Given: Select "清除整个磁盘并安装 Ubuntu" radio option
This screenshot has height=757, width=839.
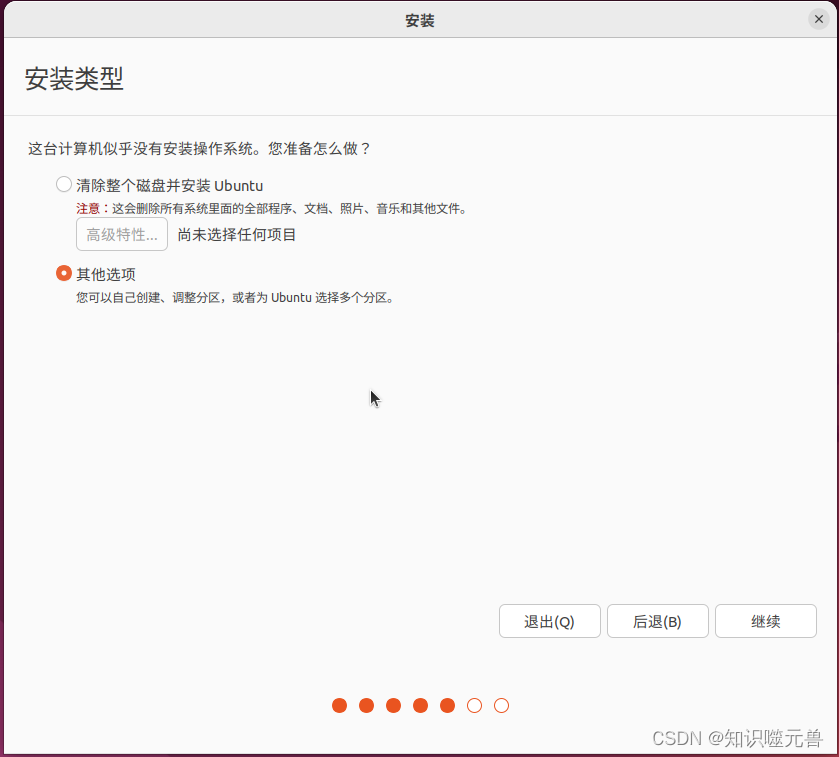Looking at the screenshot, I should tap(64, 185).
